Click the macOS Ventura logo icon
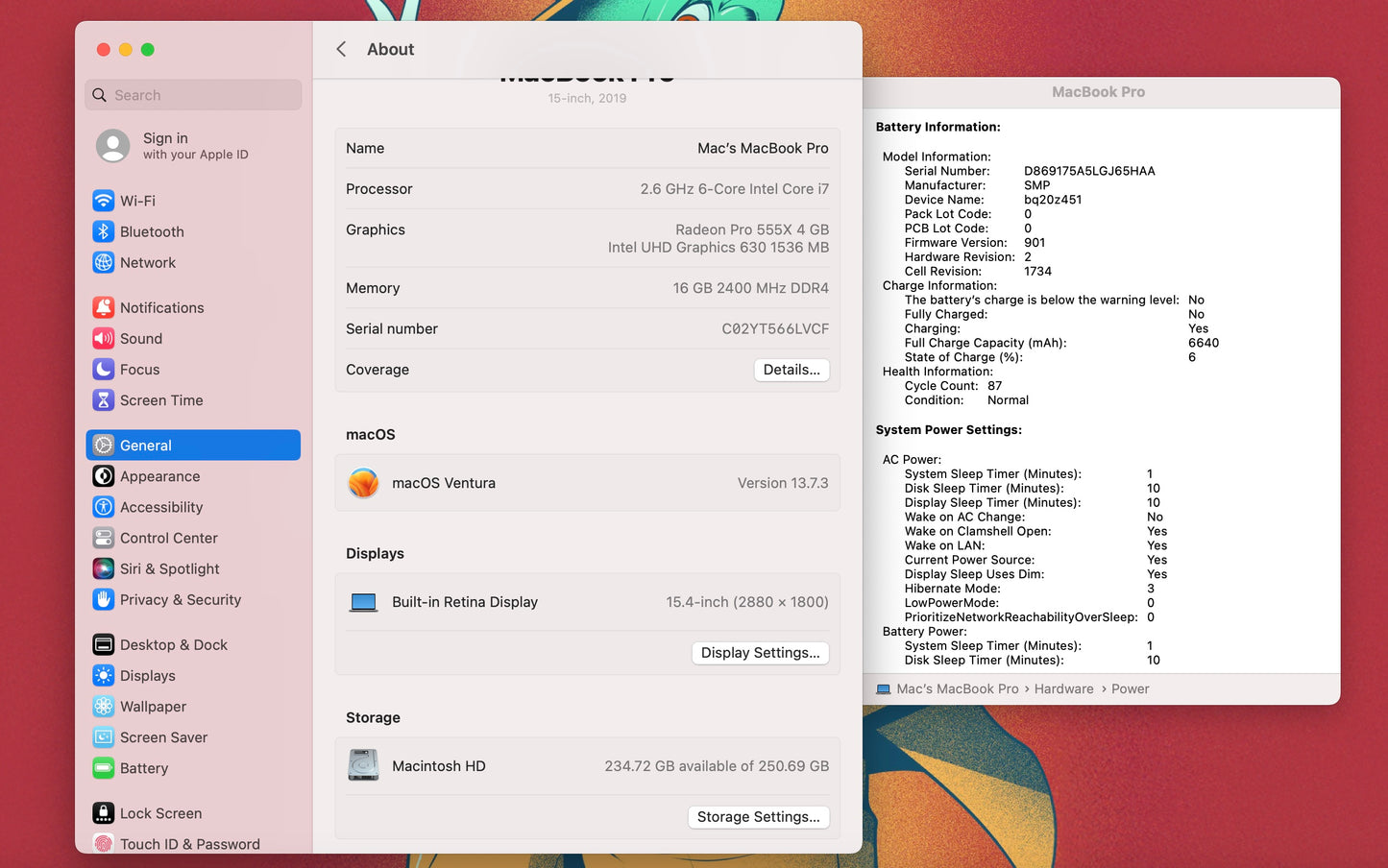 click(363, 483)
